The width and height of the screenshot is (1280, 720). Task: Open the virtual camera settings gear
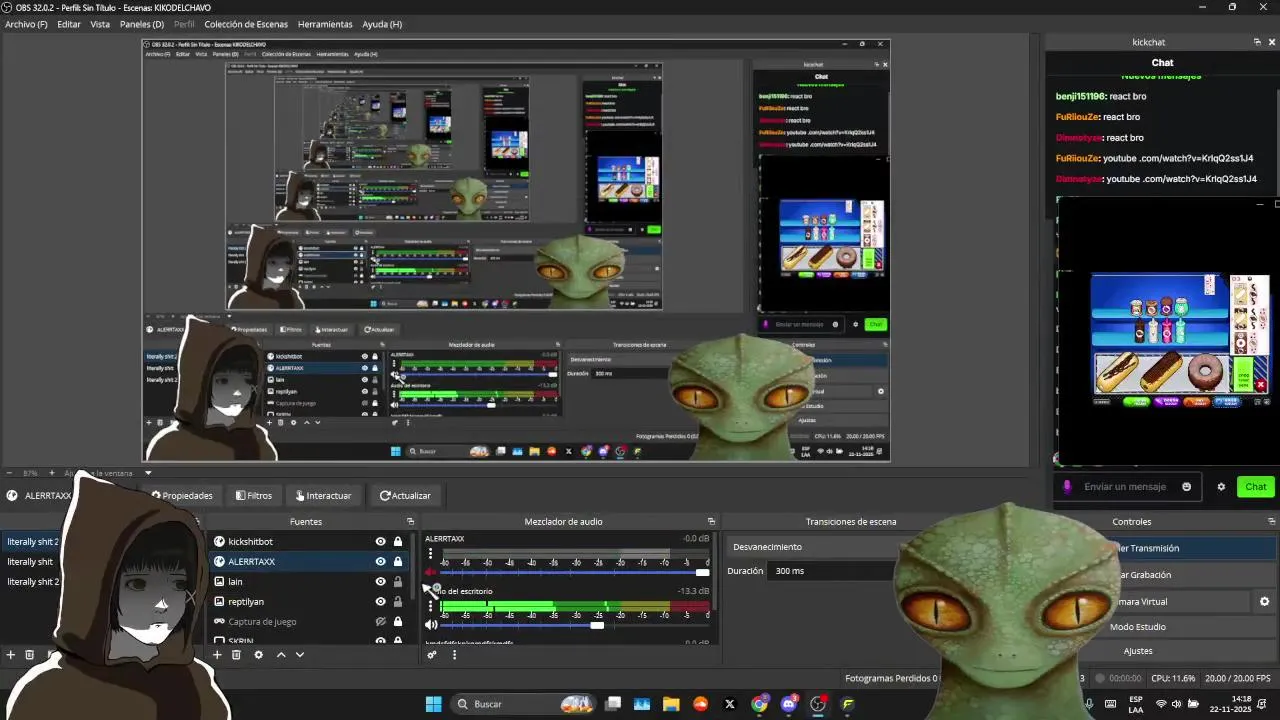(x=1264, y=601)
